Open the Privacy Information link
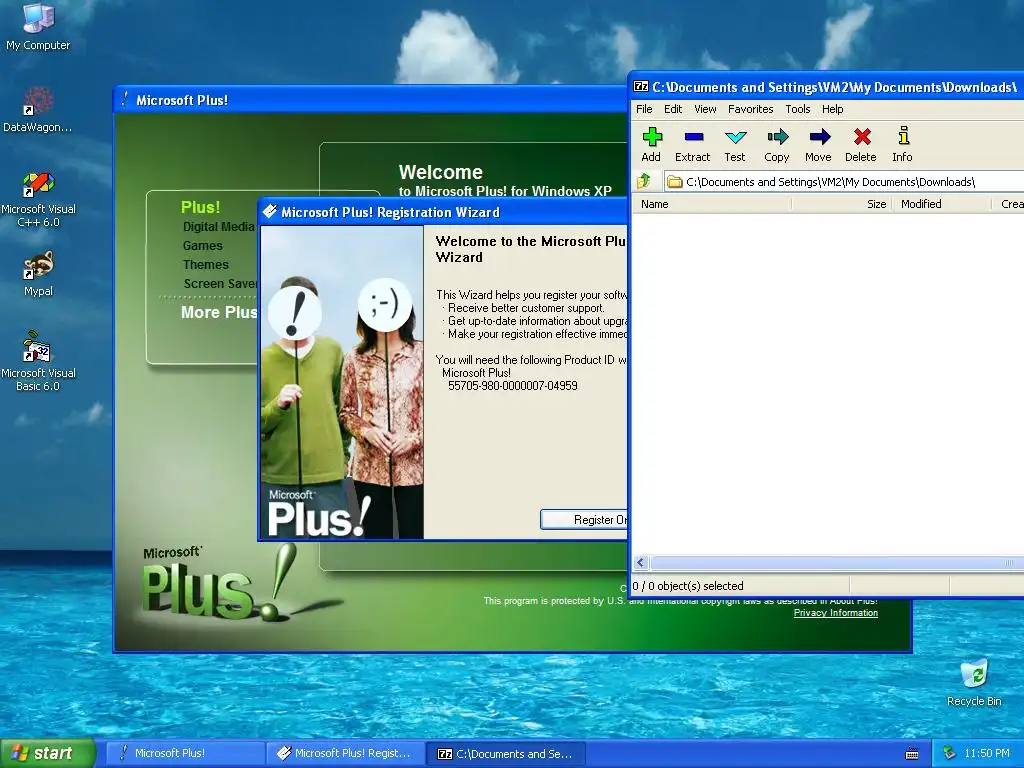 835,613
